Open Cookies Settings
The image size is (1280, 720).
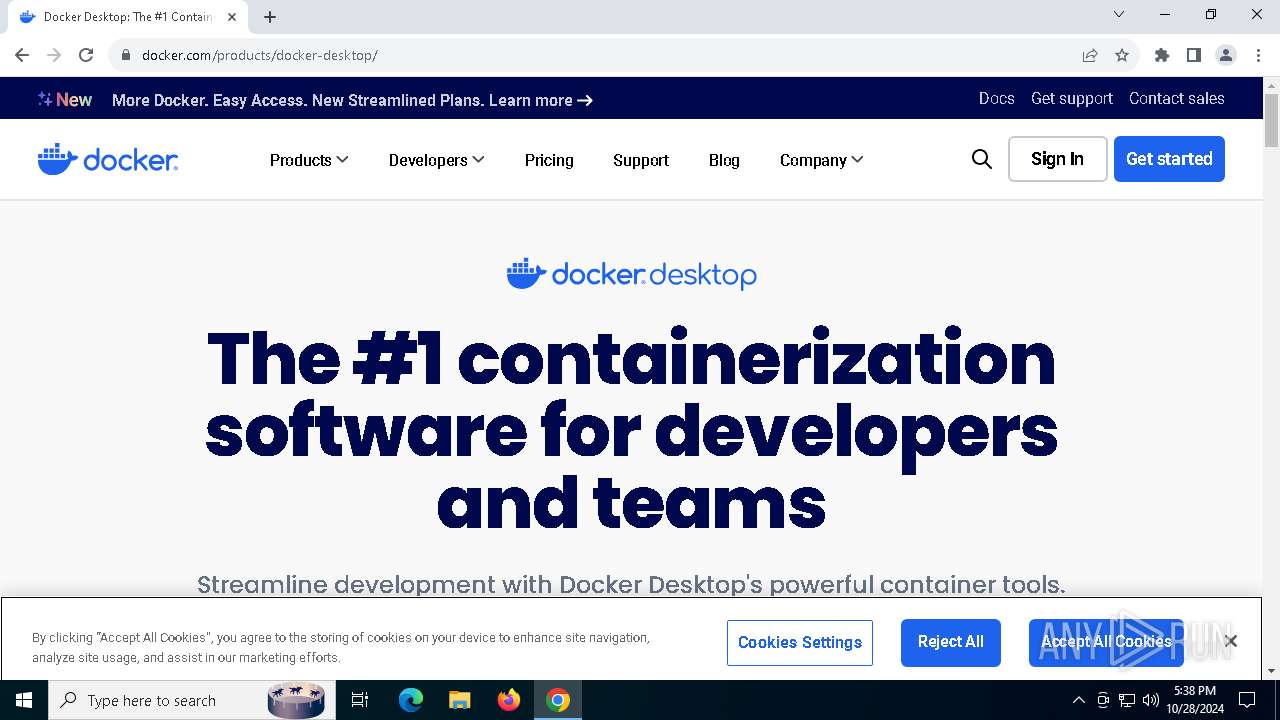(x=800, y=642)
